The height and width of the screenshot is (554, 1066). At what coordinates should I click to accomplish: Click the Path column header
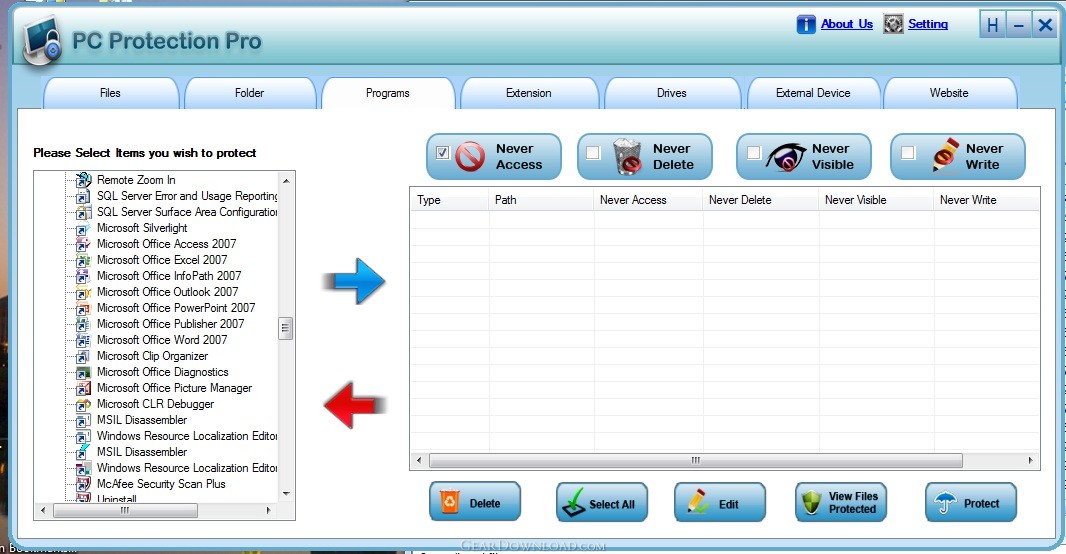541,200
